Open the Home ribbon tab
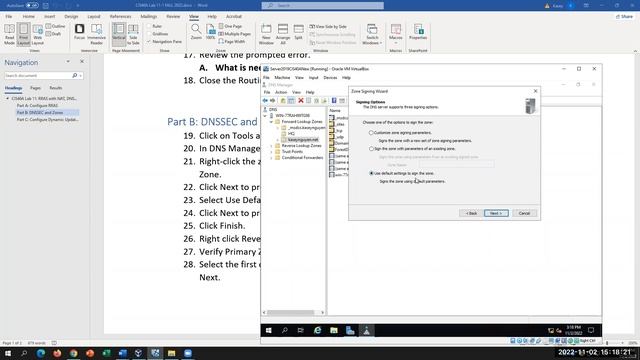The image size is (640, 360). coord(29,16)
